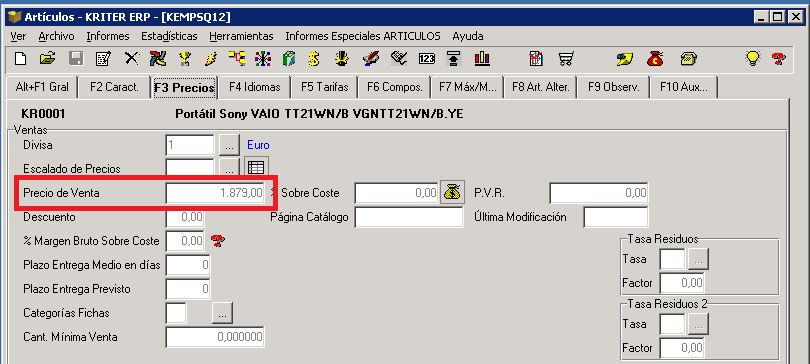Click the open folder toolbar icon
This screenshot has width=810, height=364.
[x=48, y=58]
